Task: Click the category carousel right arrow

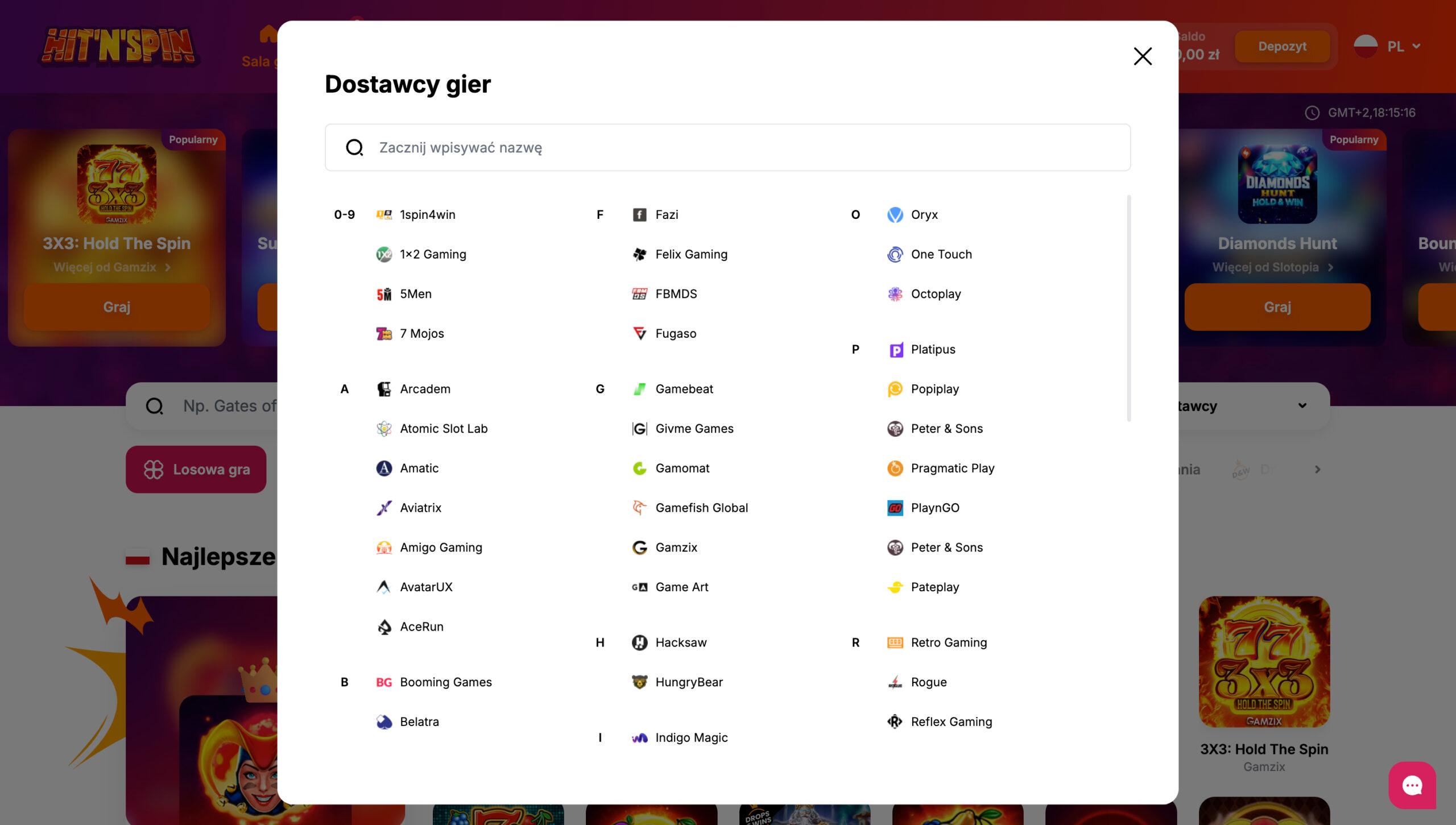Action: coord(1317,470)
